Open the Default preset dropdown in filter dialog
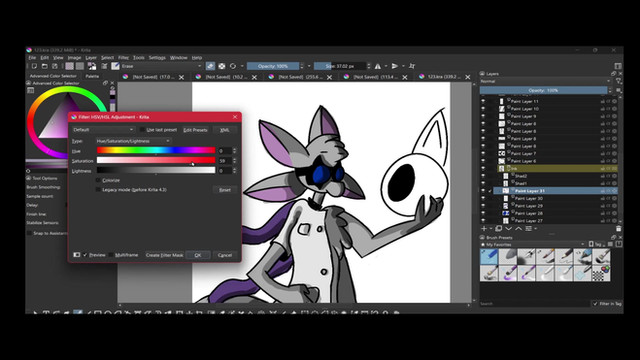The width and height of the screenshot is (640, 360). point(103,130)
